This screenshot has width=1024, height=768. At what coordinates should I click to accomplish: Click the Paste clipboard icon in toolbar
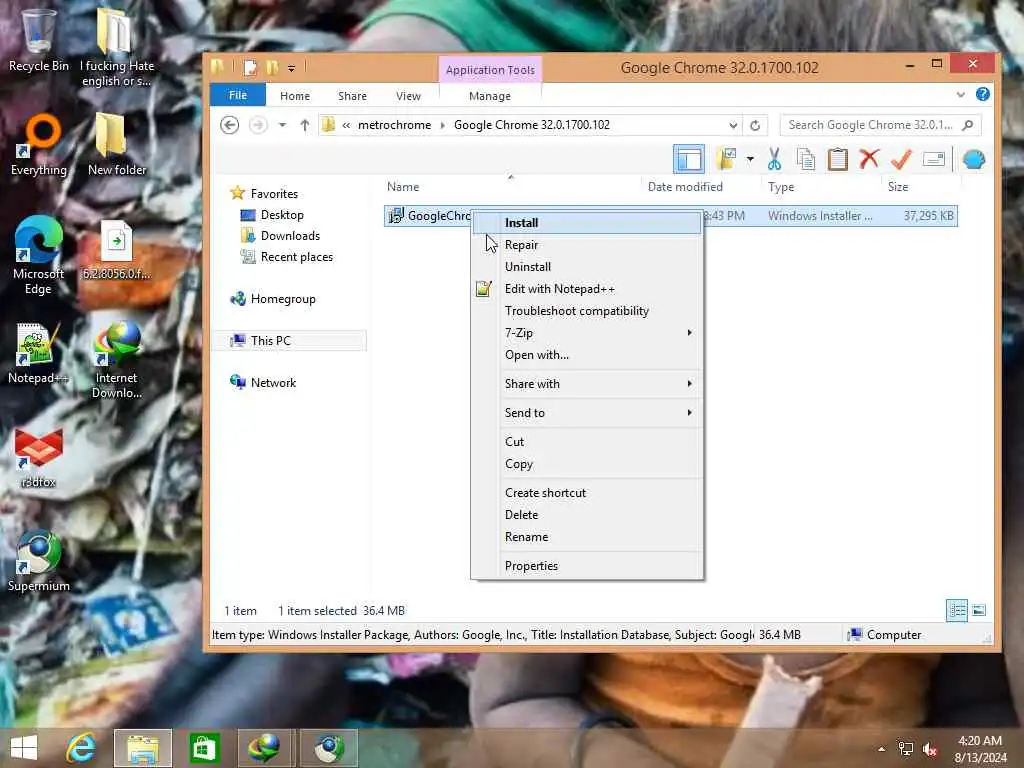click(x=837, y=159)
